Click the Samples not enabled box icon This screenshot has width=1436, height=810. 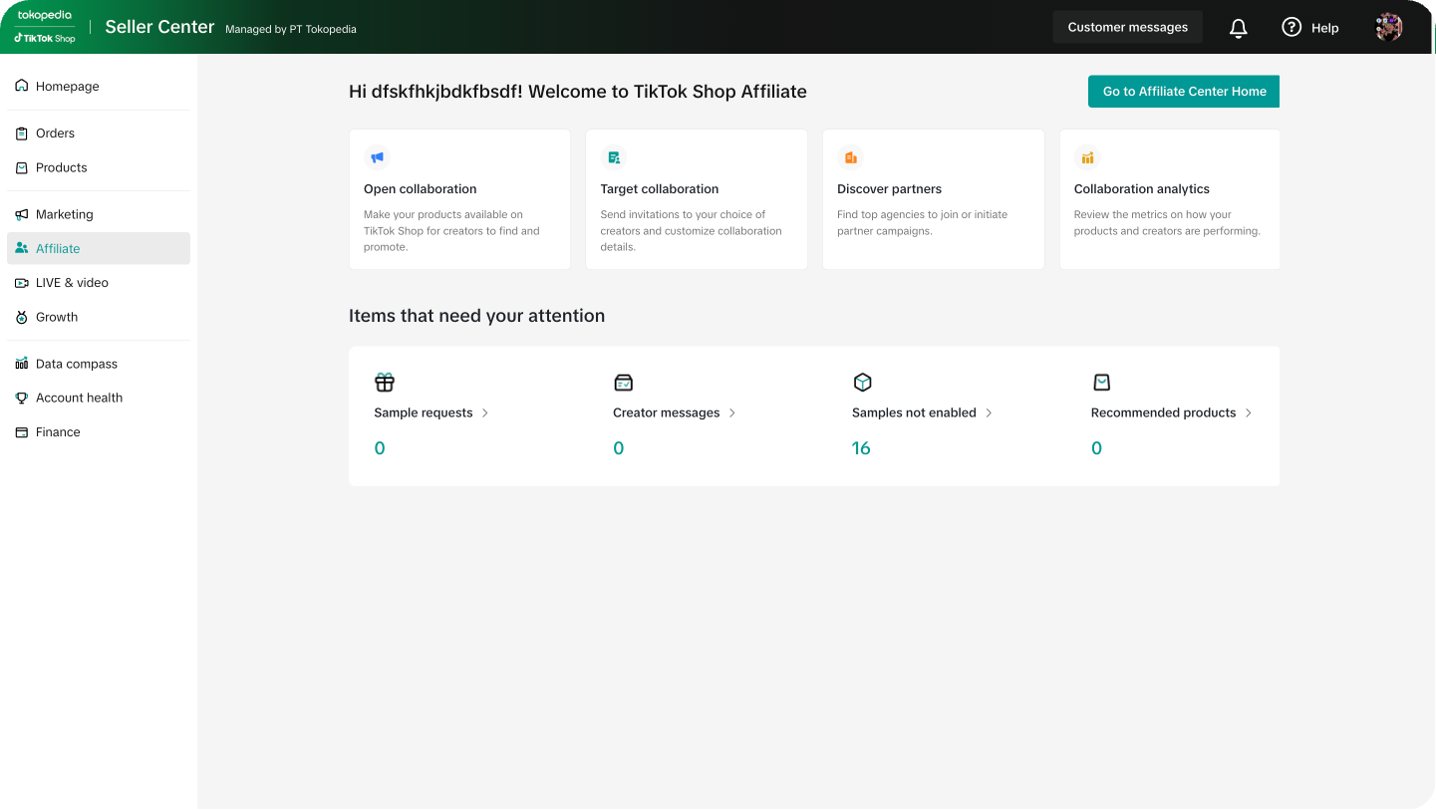(x=862, y=382)
